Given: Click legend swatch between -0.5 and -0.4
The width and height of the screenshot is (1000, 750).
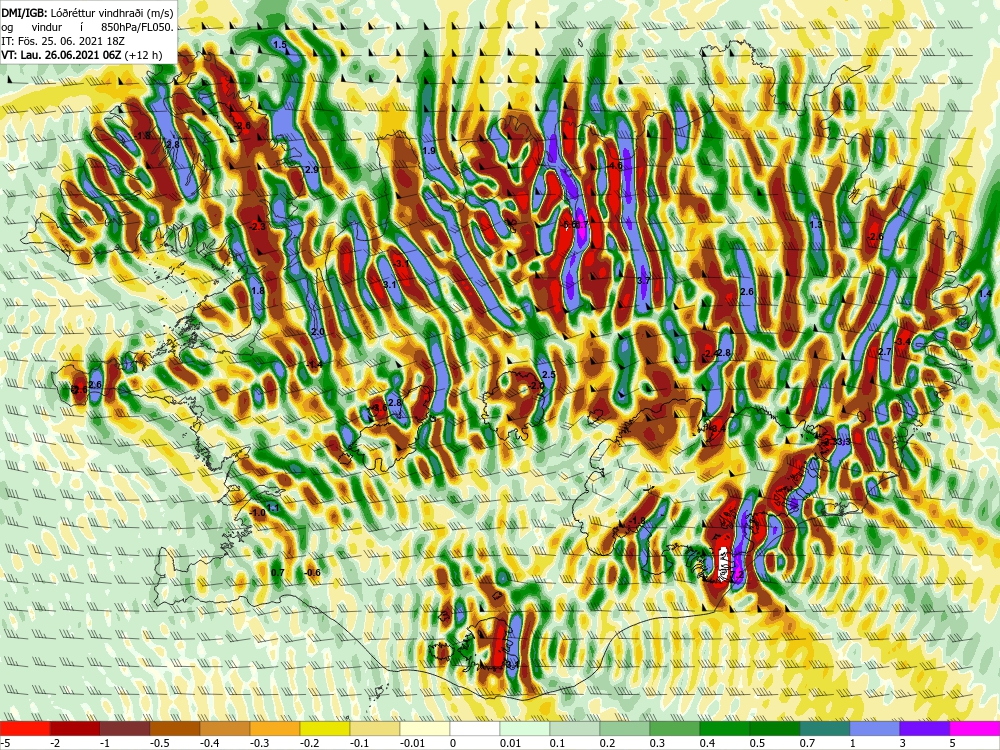Looking at the screenshot, I should click(x=175, y=728).
